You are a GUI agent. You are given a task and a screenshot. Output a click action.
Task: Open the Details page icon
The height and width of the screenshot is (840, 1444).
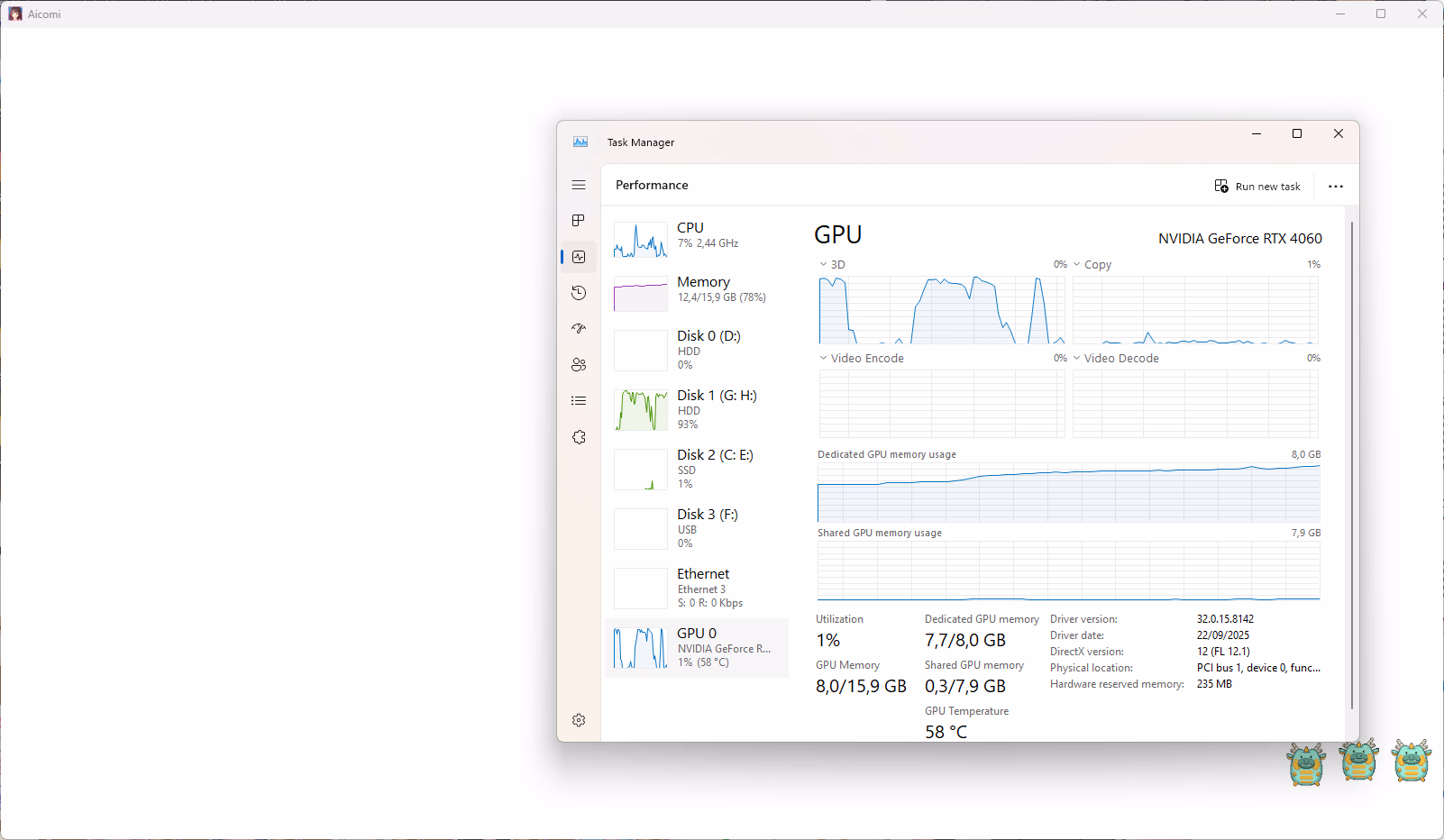tap(579, 401)
